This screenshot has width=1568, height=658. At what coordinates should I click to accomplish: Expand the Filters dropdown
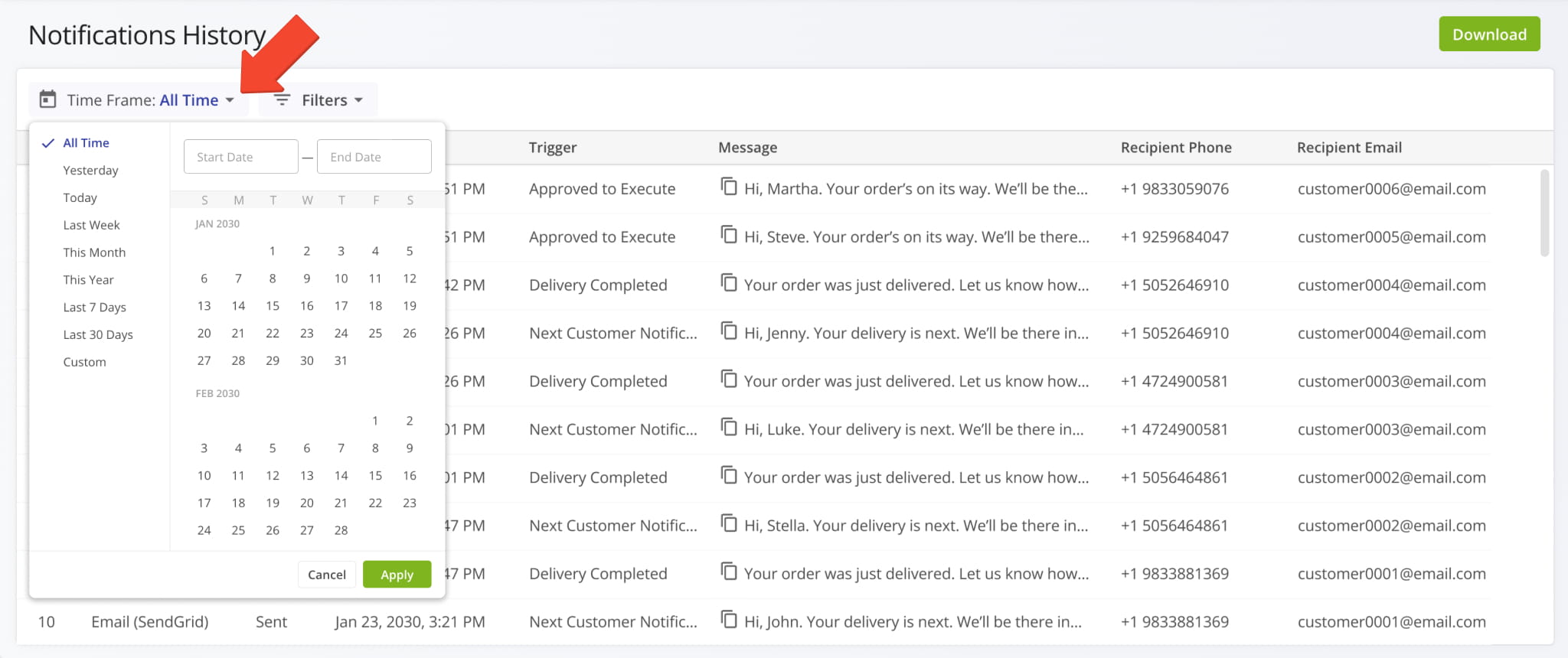pyautogui.click(x=318, y=100)
